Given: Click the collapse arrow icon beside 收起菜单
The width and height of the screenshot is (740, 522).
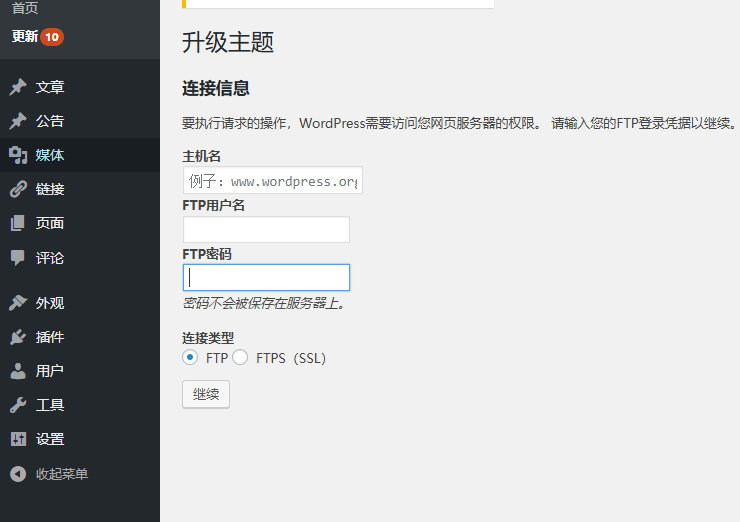Looking at the screenshot, I should click(x=18, y=473).
